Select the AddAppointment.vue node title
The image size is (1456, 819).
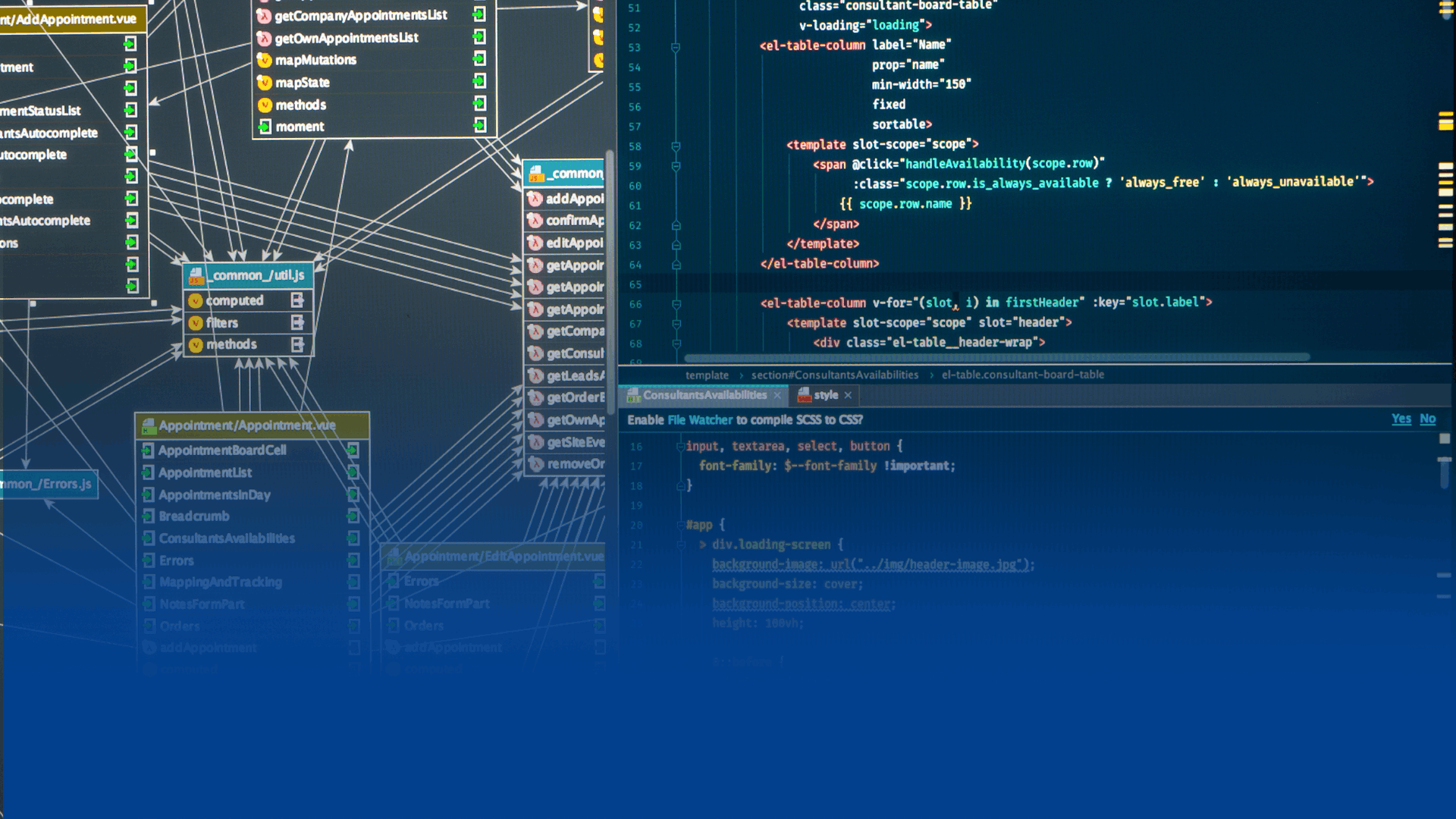(70, 19)
